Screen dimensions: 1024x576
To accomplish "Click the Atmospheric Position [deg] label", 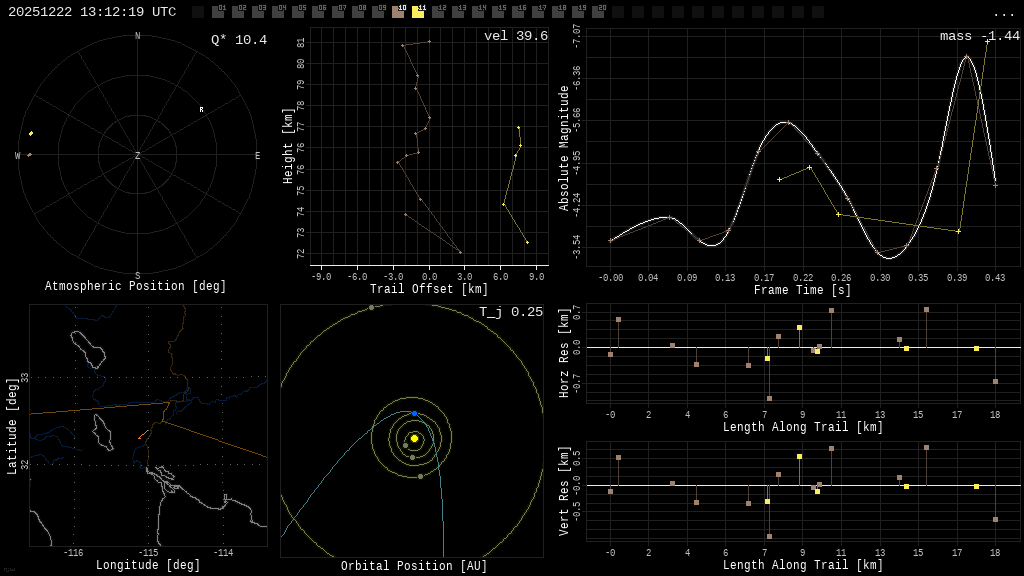I will [135, 286].
